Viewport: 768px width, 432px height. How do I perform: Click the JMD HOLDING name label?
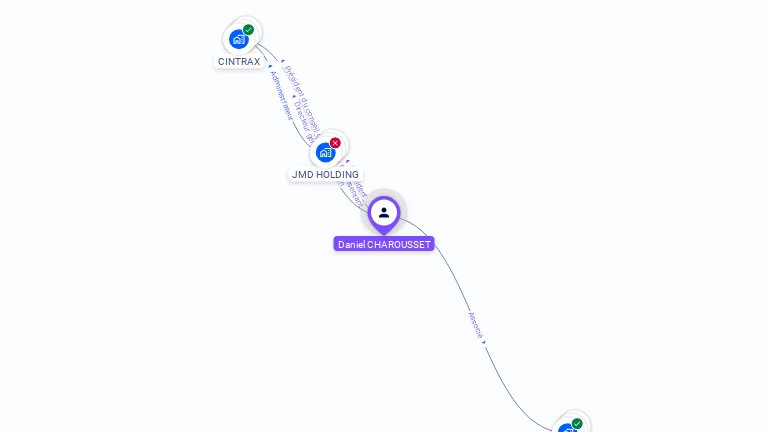click(325, 174)
